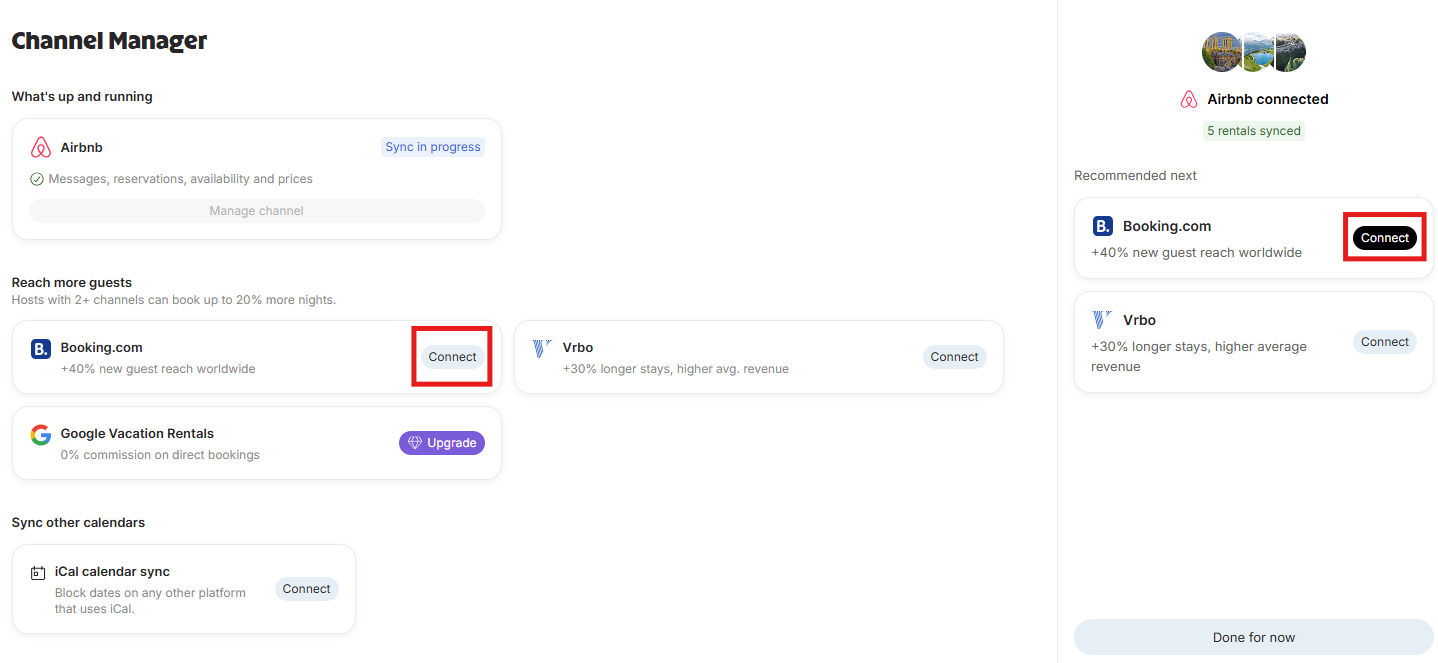Click the Airbnb icon next to Airbnb connected
1438x663 pixels.
pyautogui.click(x=1189, y=99)
